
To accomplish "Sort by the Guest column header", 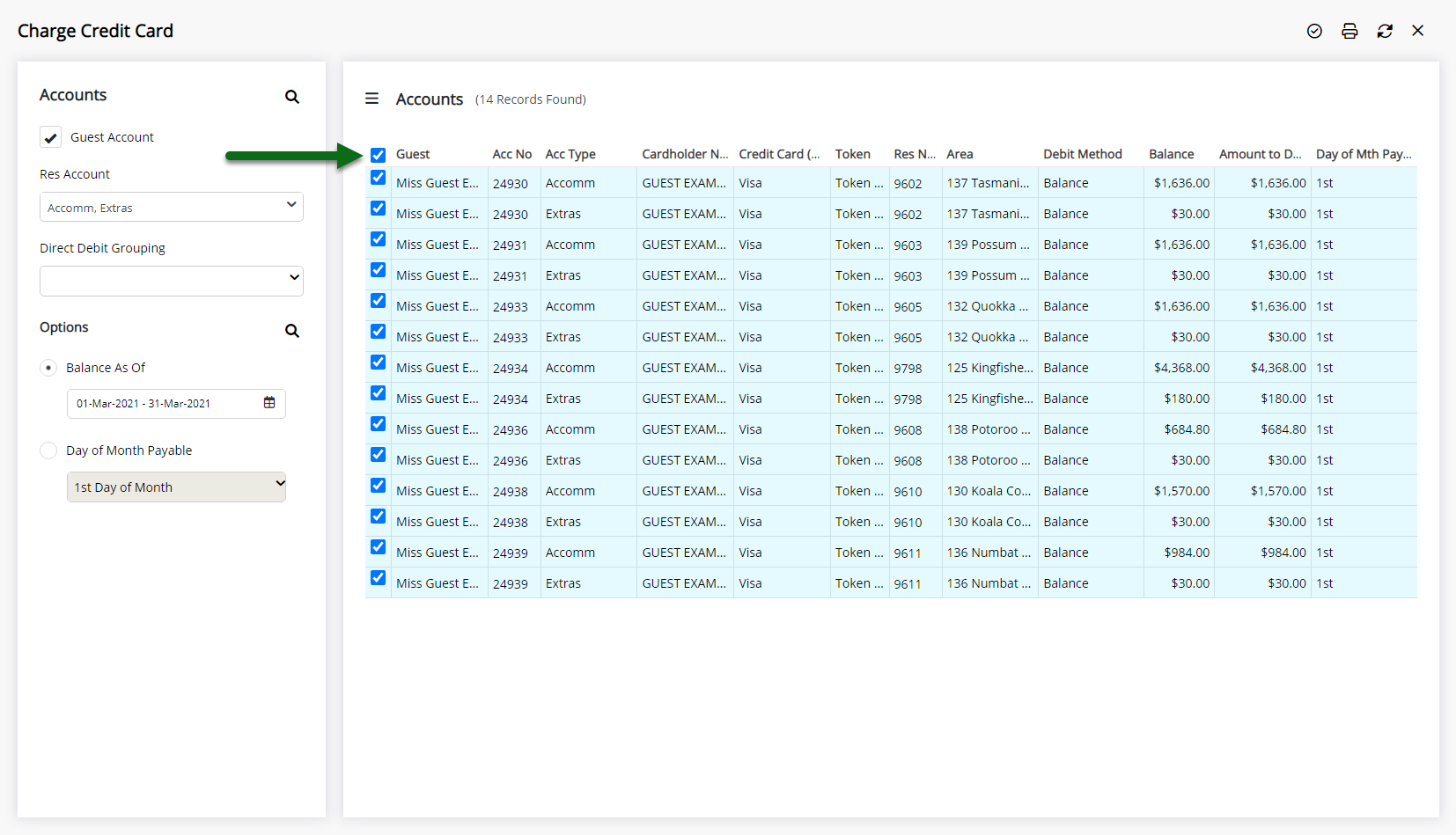I will (413, 154).
